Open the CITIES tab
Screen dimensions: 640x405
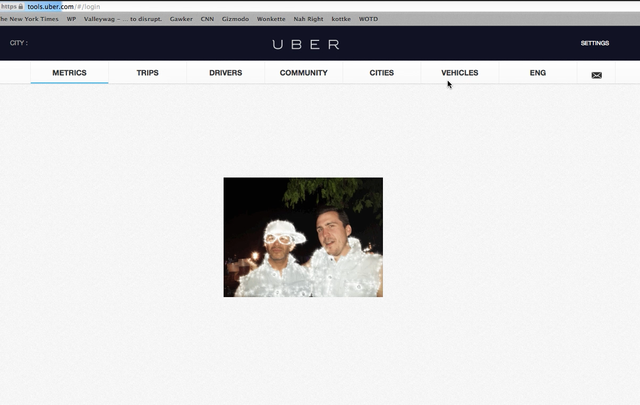[x=382, y=73]
